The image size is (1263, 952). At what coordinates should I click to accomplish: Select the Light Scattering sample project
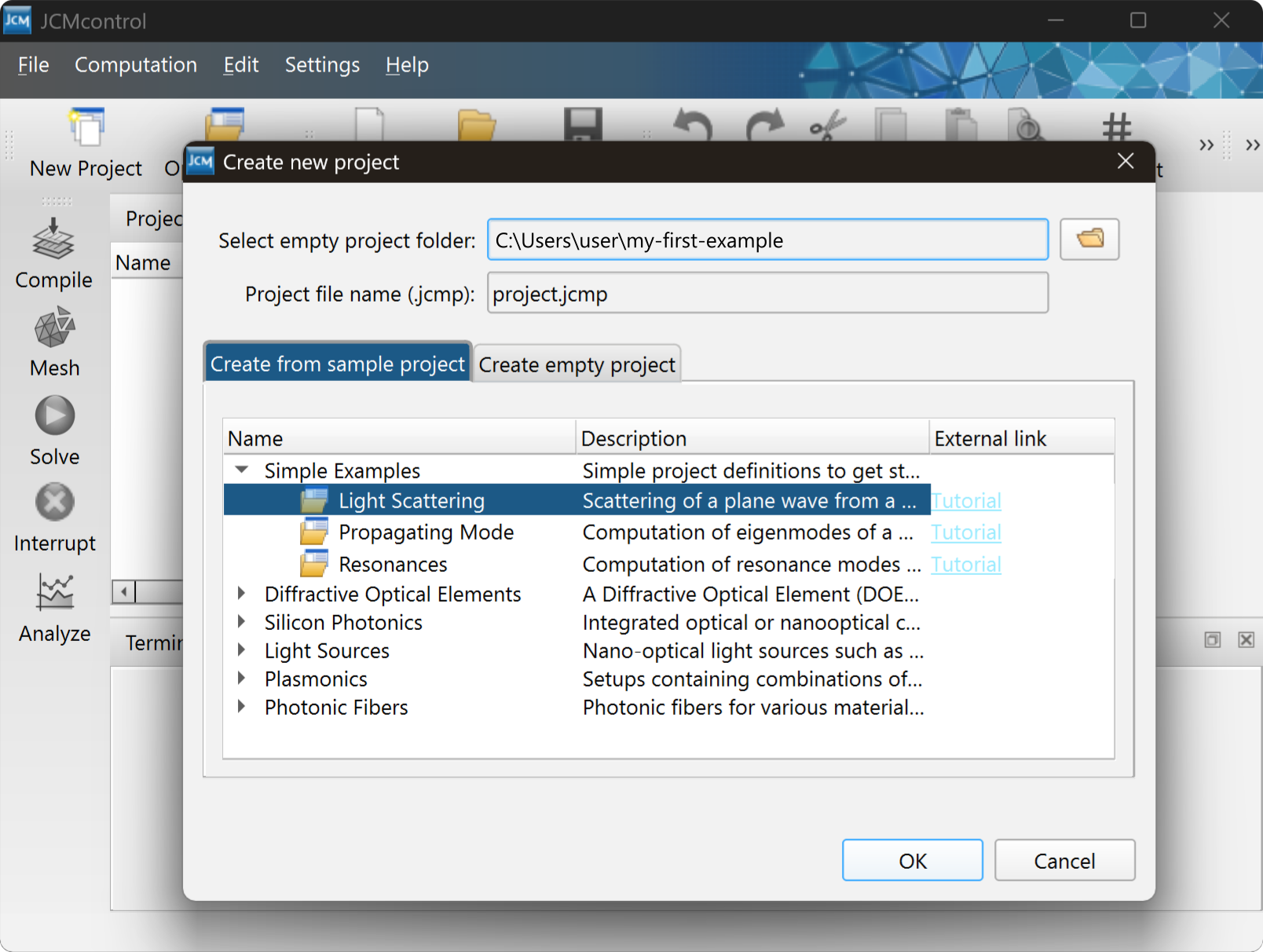412,500
